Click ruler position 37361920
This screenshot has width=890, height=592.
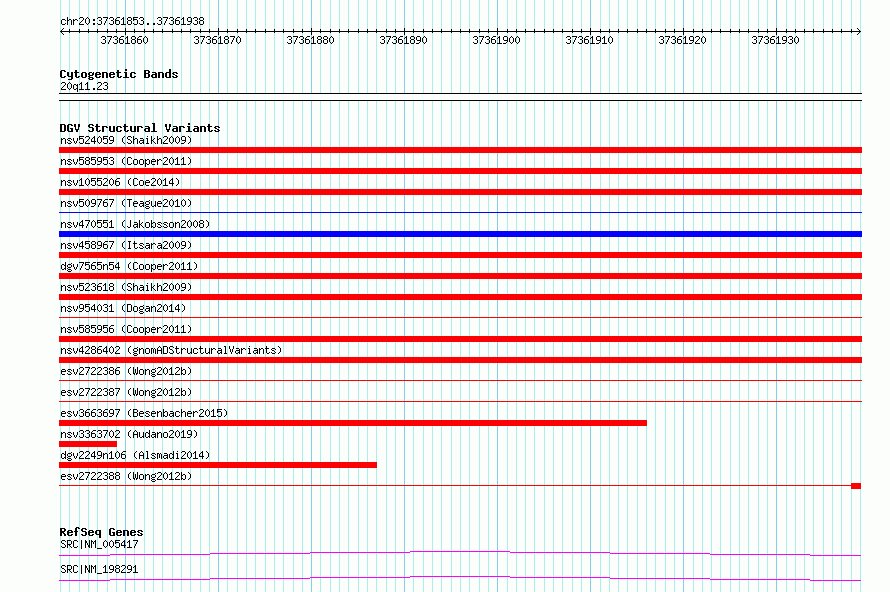(683, 40)
